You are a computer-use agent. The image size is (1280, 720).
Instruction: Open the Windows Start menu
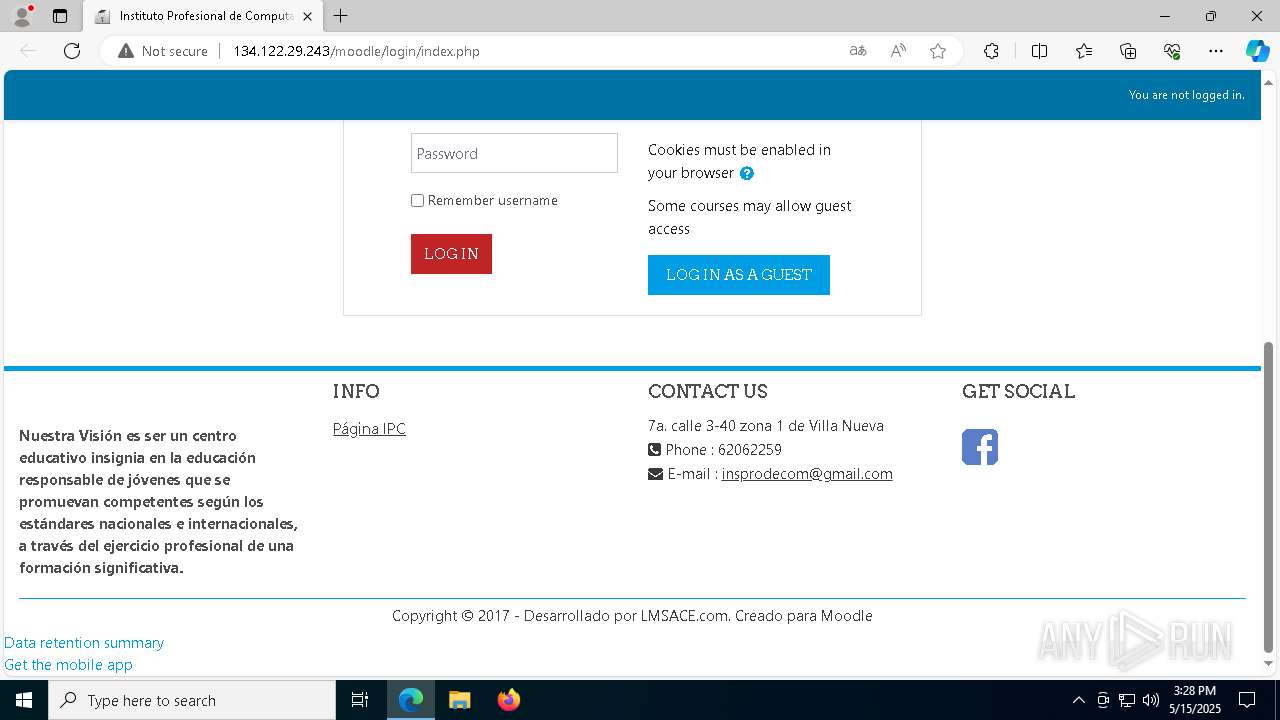24,700
